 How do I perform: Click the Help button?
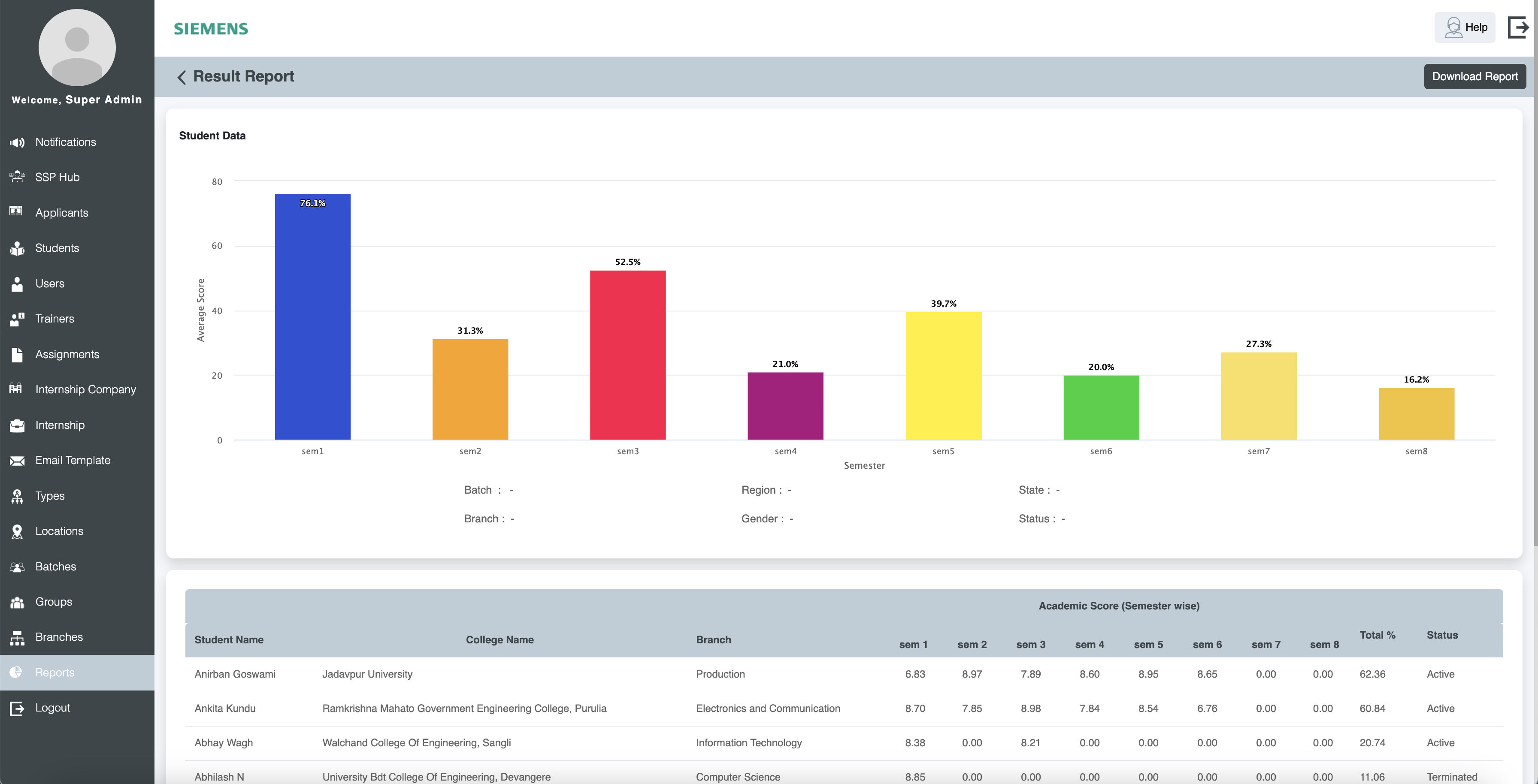click(x=1465, y=27)
